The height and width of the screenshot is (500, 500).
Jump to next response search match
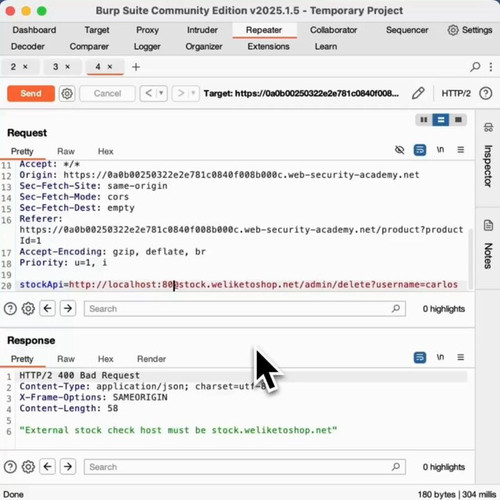(68, 467)
